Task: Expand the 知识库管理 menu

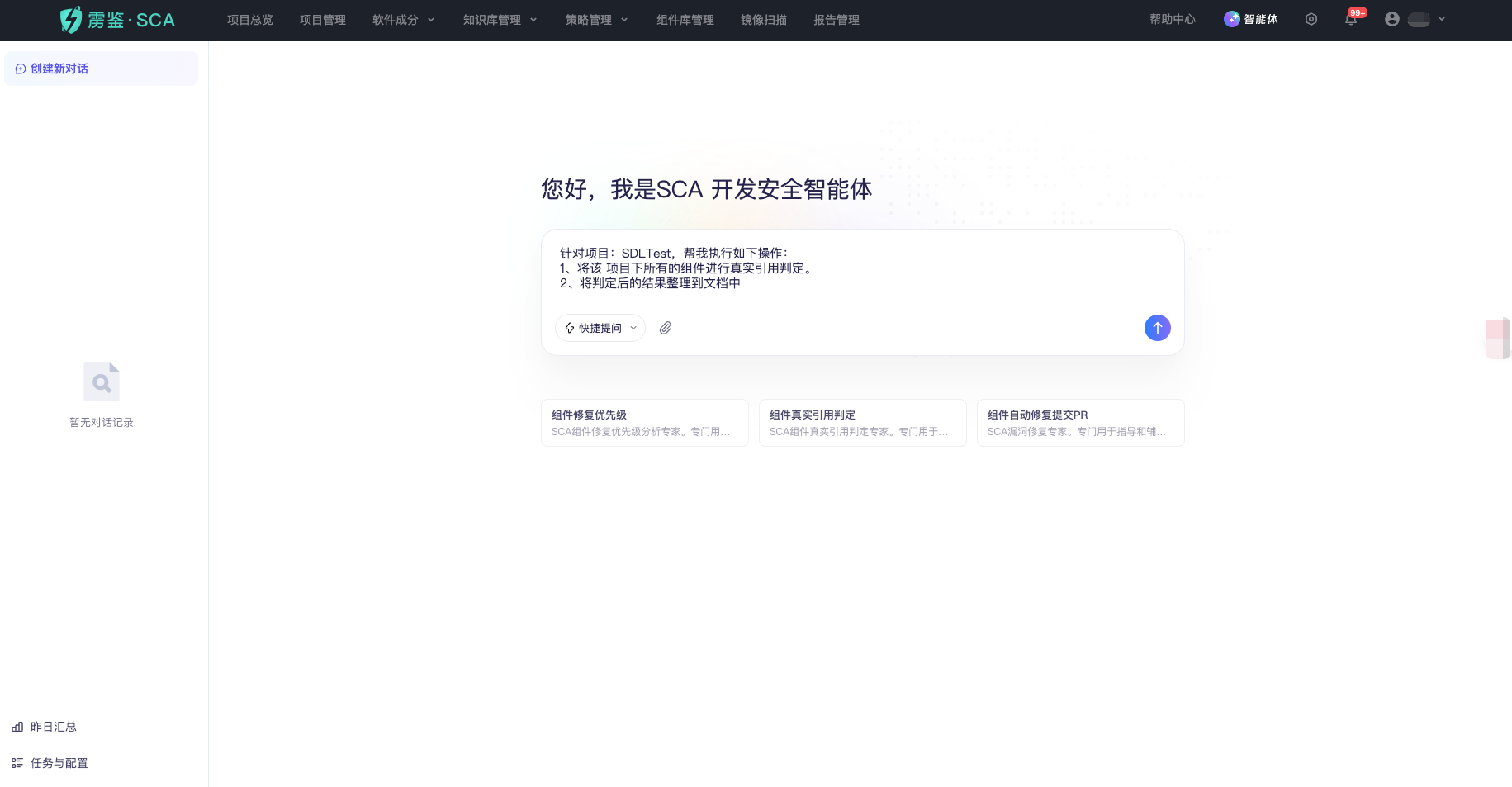Action: tap(500, 20)
